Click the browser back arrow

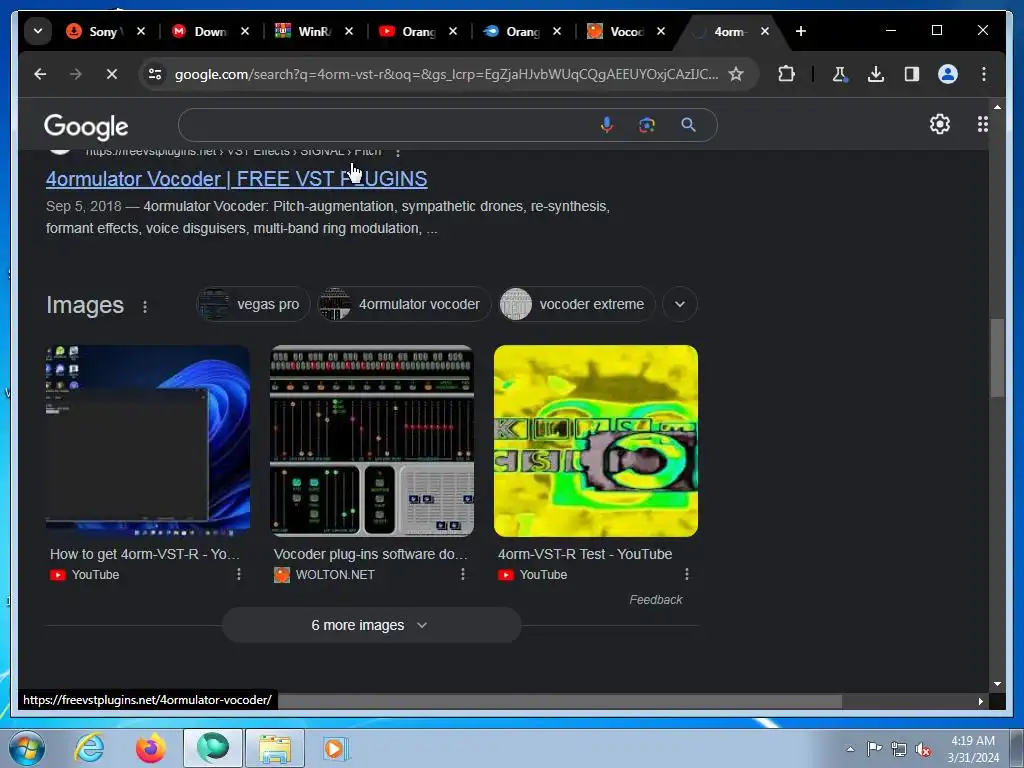40,74
